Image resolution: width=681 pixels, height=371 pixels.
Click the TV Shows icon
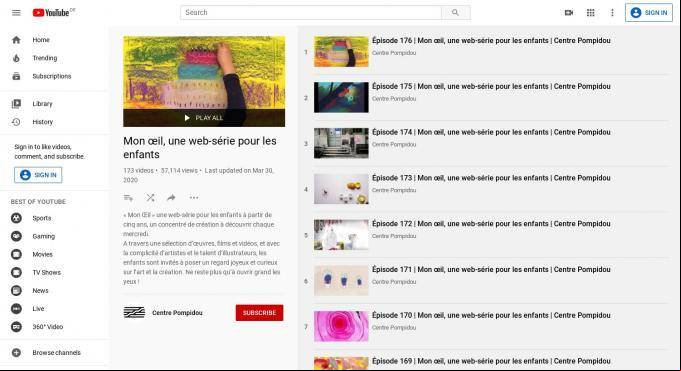pyautogui.click(x=16, y=272)
